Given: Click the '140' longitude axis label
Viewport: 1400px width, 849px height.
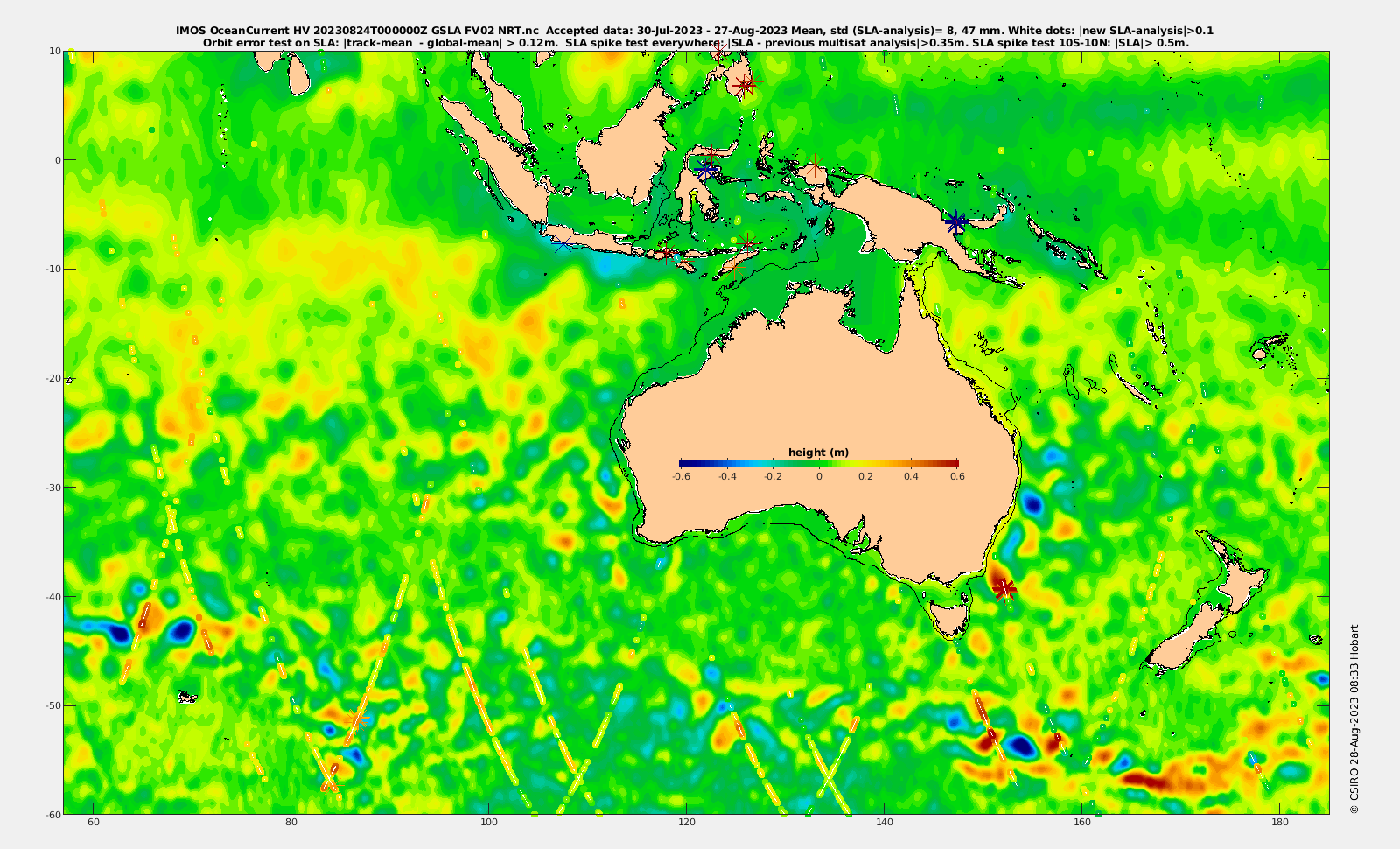Looking at the screenshot, I should (885, 823).
